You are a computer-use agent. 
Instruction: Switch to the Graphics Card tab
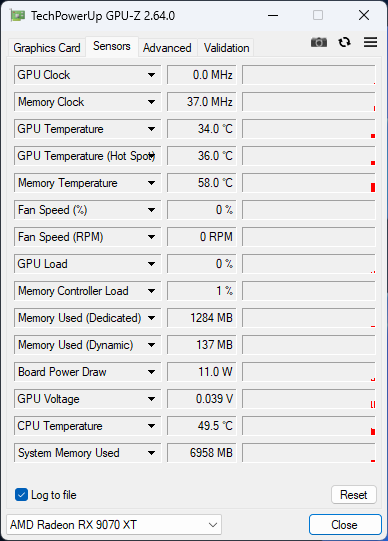[47, 48]
